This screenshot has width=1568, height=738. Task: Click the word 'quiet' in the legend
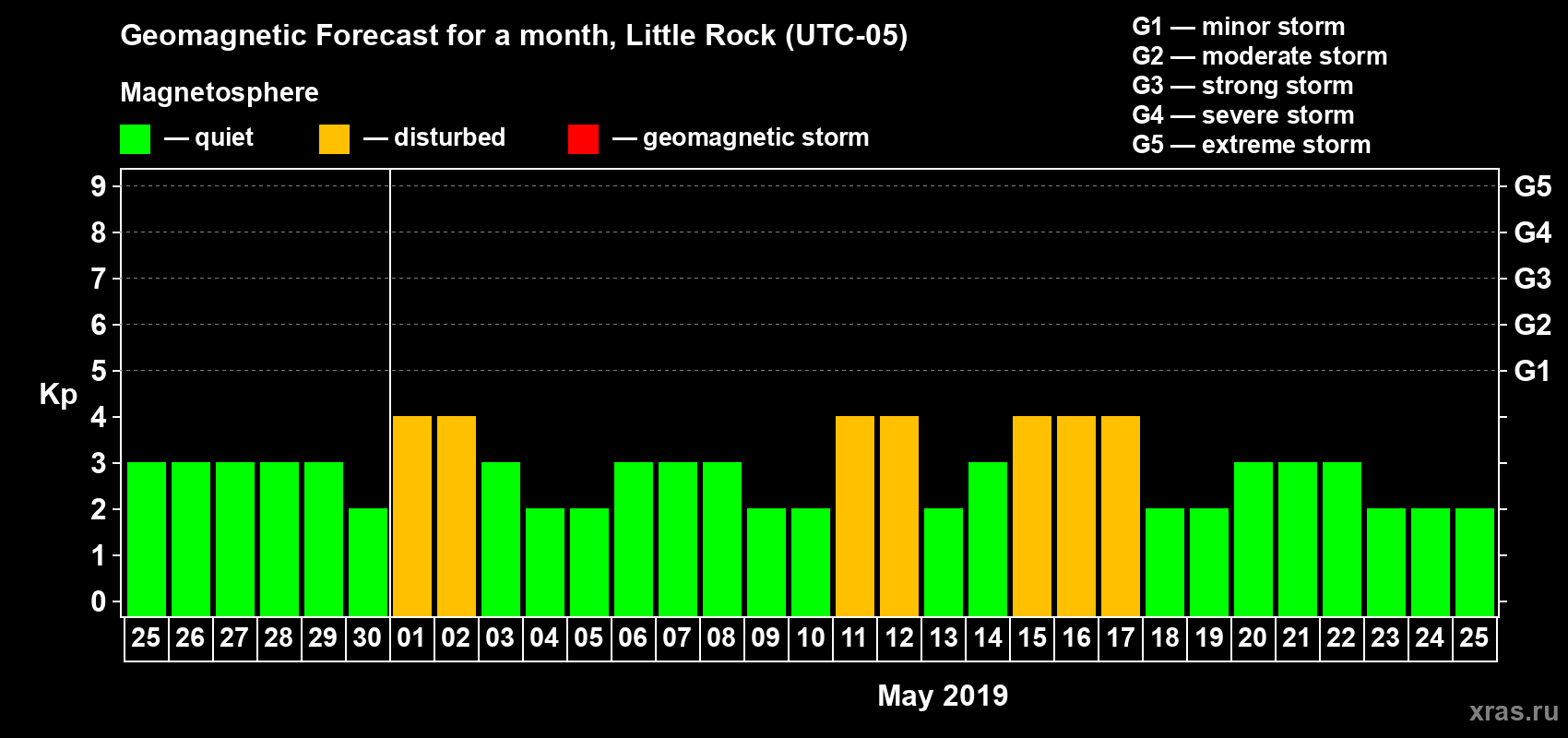pos(224,137)
